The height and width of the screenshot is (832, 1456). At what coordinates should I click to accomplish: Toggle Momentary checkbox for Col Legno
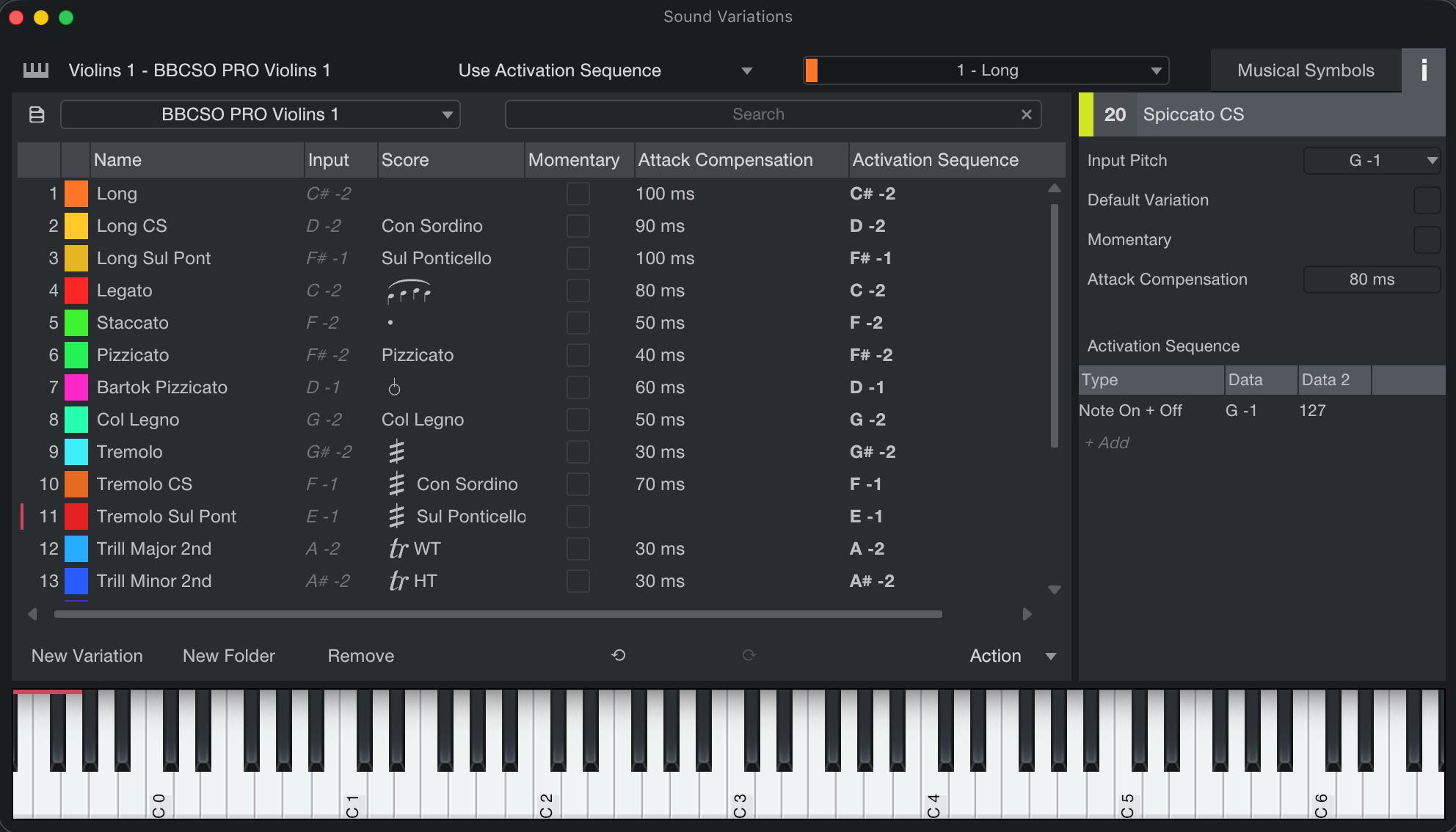578,420
